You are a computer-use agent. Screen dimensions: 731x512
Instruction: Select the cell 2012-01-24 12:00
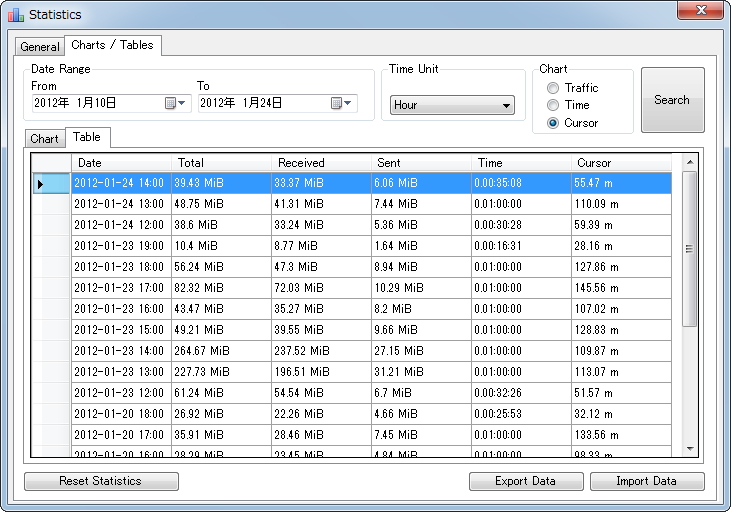click(x=121, y=225)
